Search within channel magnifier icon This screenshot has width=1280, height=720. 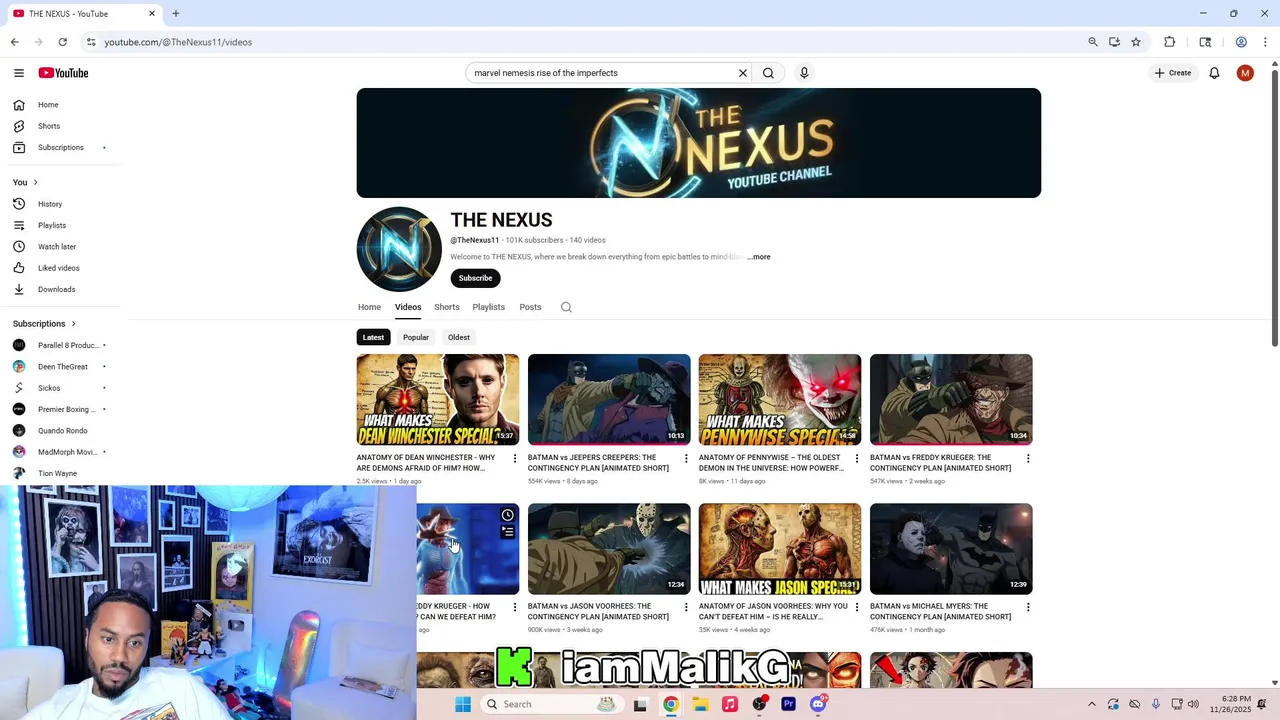pos(566,307)
